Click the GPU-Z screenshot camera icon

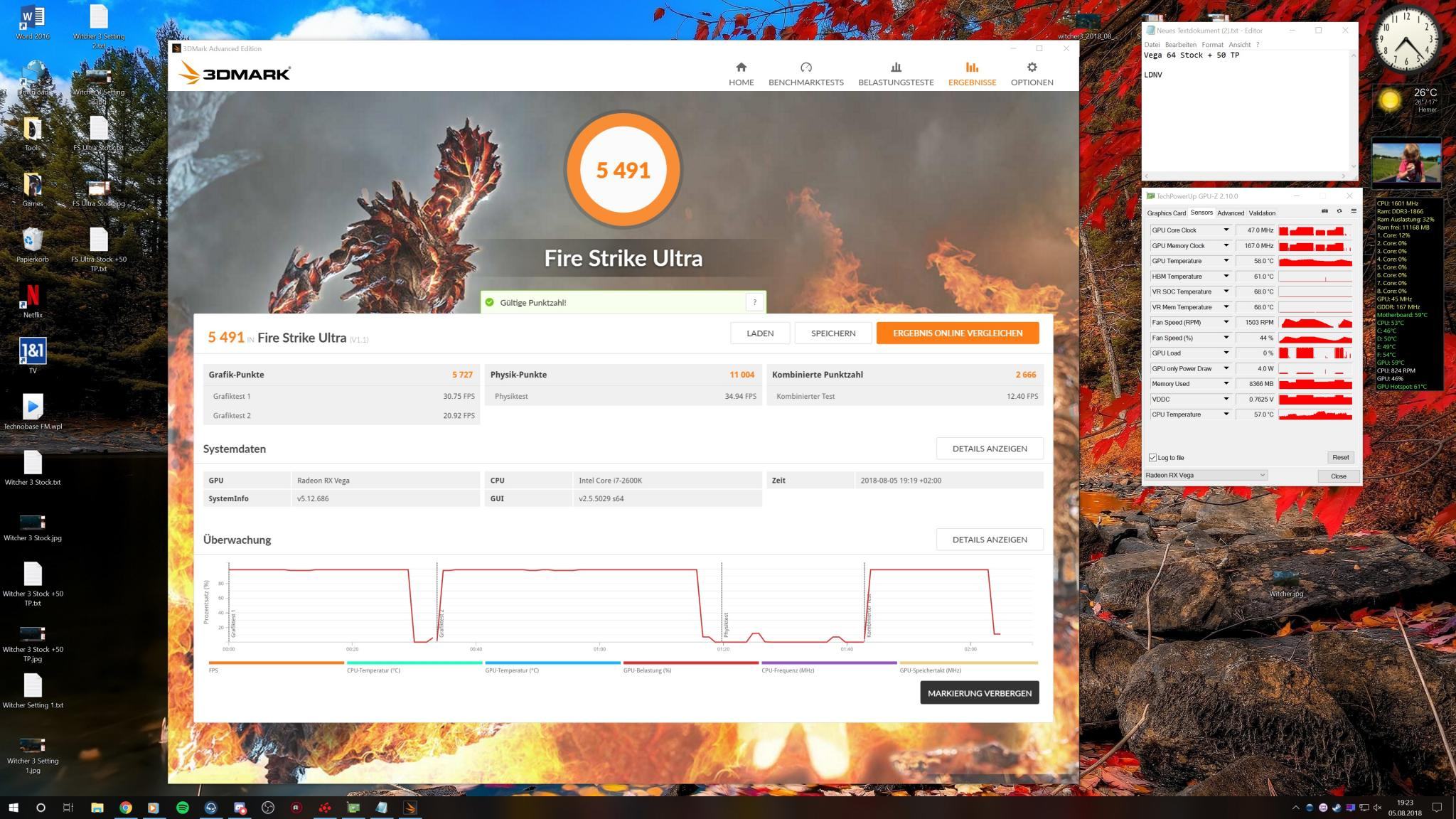pyautogui.click(x=1324, y=211)
